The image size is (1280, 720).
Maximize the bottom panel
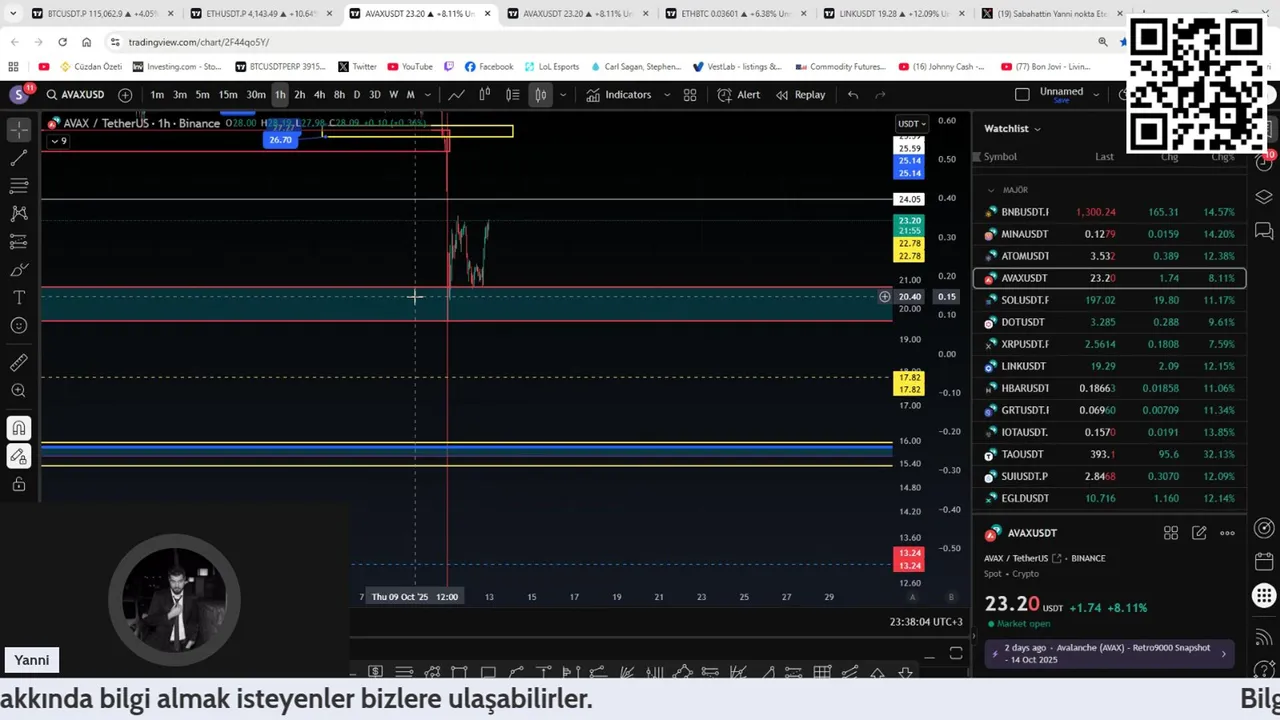956,654
